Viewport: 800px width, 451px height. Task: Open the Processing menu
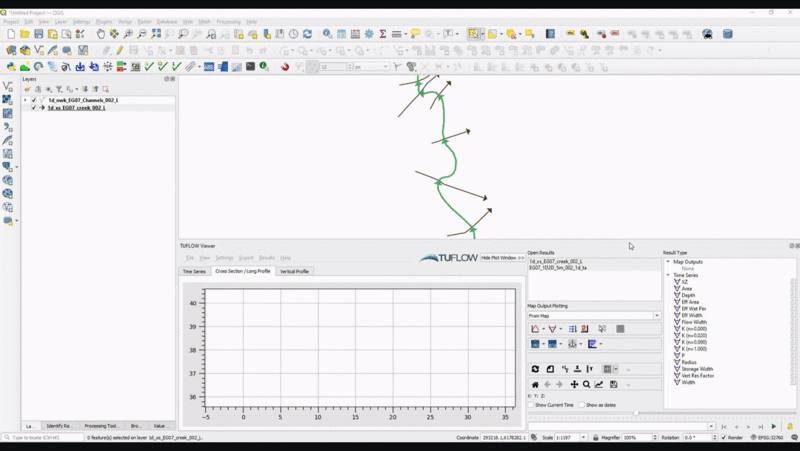[228, 21]
